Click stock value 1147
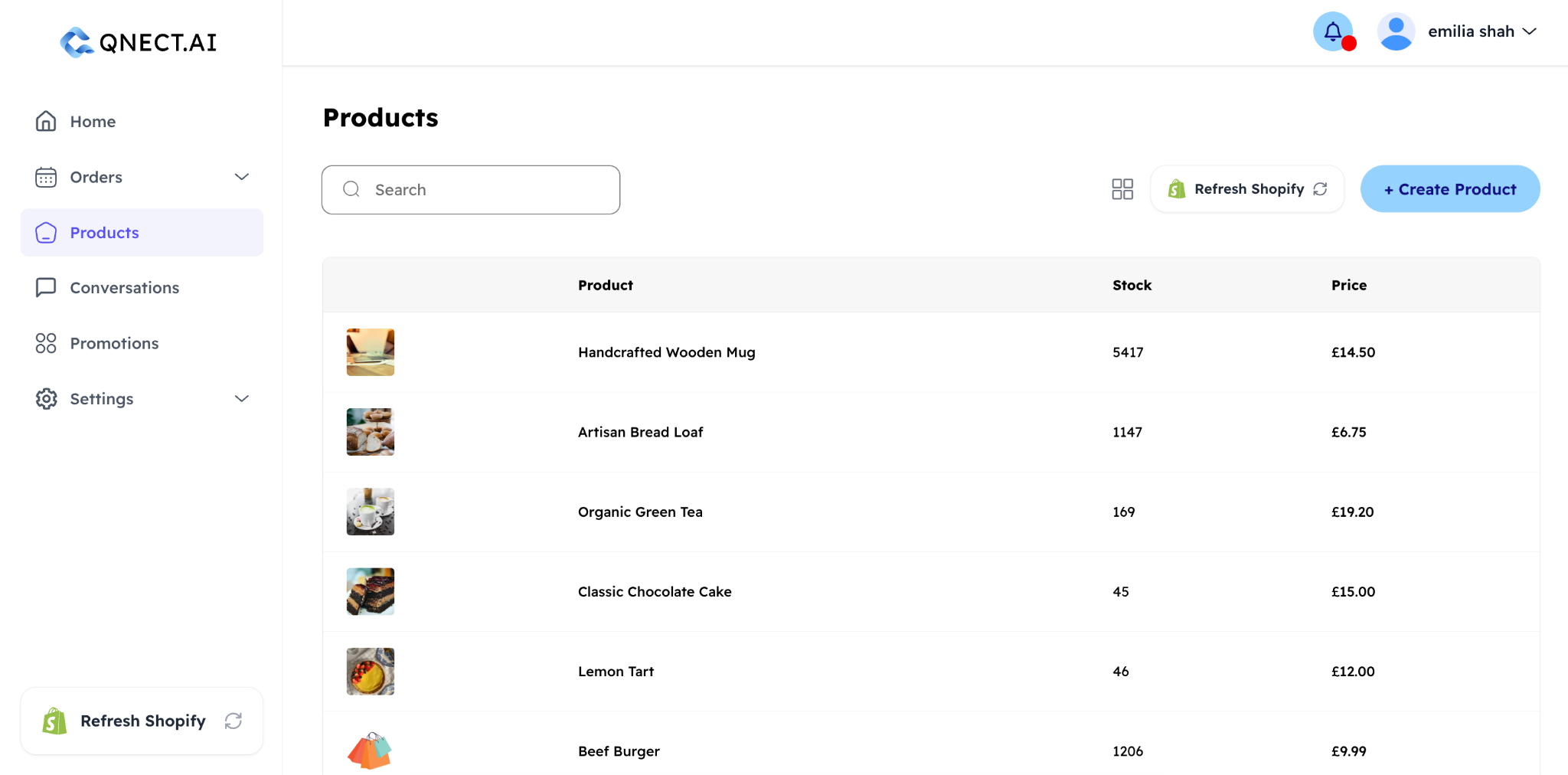 1127,432
